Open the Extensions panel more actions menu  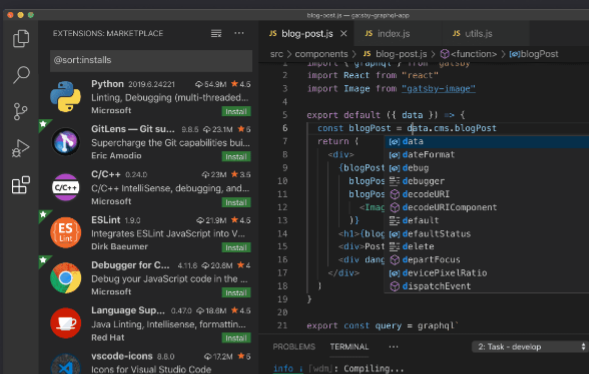239,33
